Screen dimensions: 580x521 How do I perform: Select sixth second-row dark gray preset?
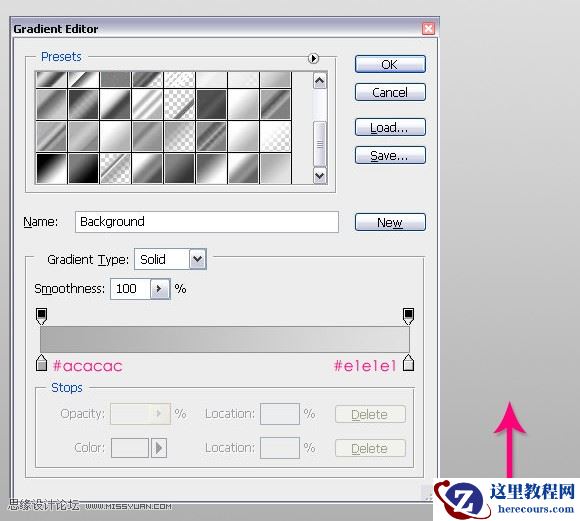tap(211, 104)
